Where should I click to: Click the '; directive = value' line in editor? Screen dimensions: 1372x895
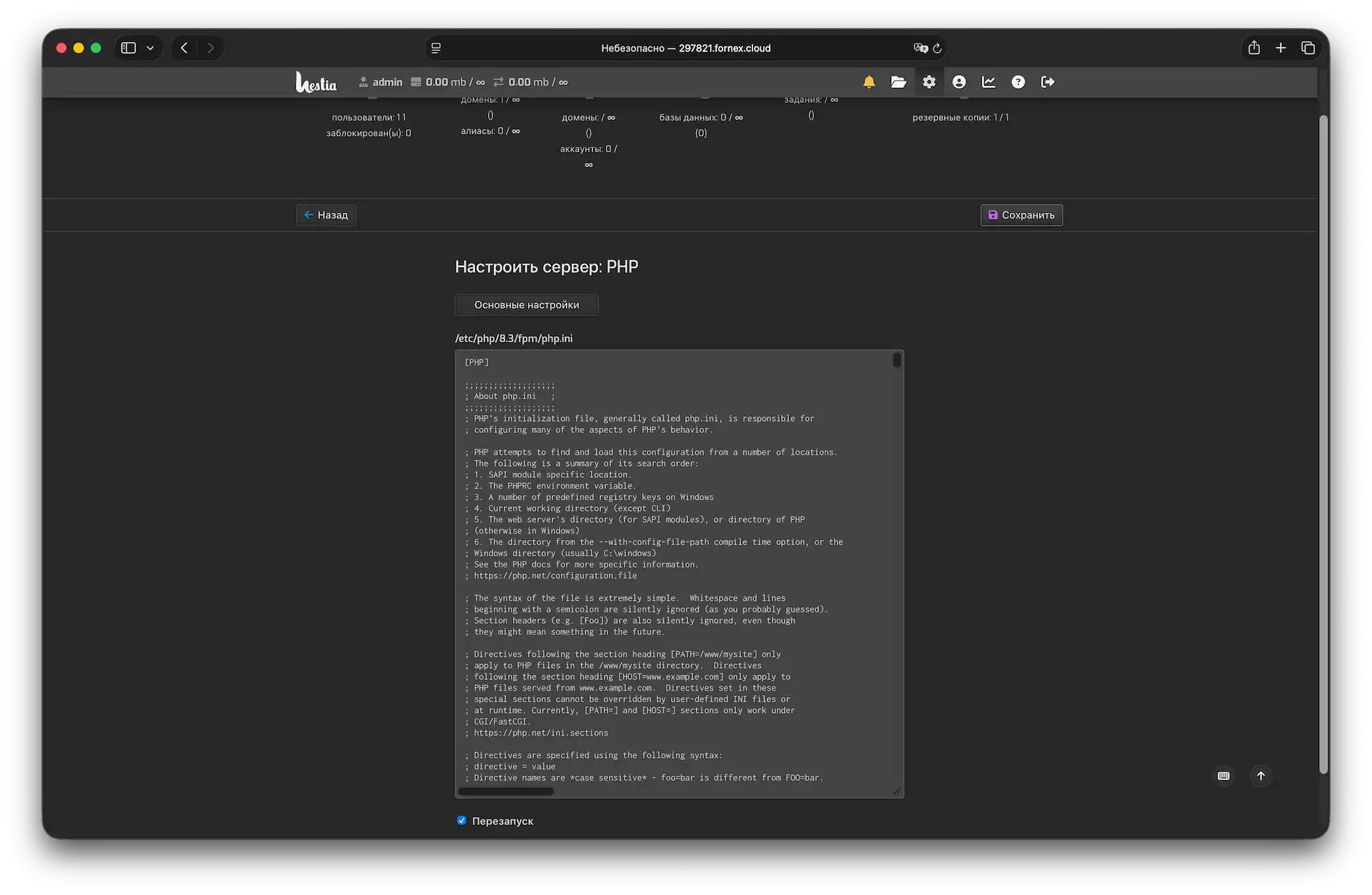[510, 766]
